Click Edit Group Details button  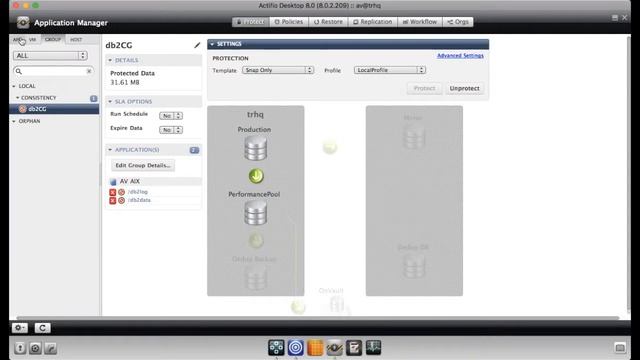tap(143, 165)
